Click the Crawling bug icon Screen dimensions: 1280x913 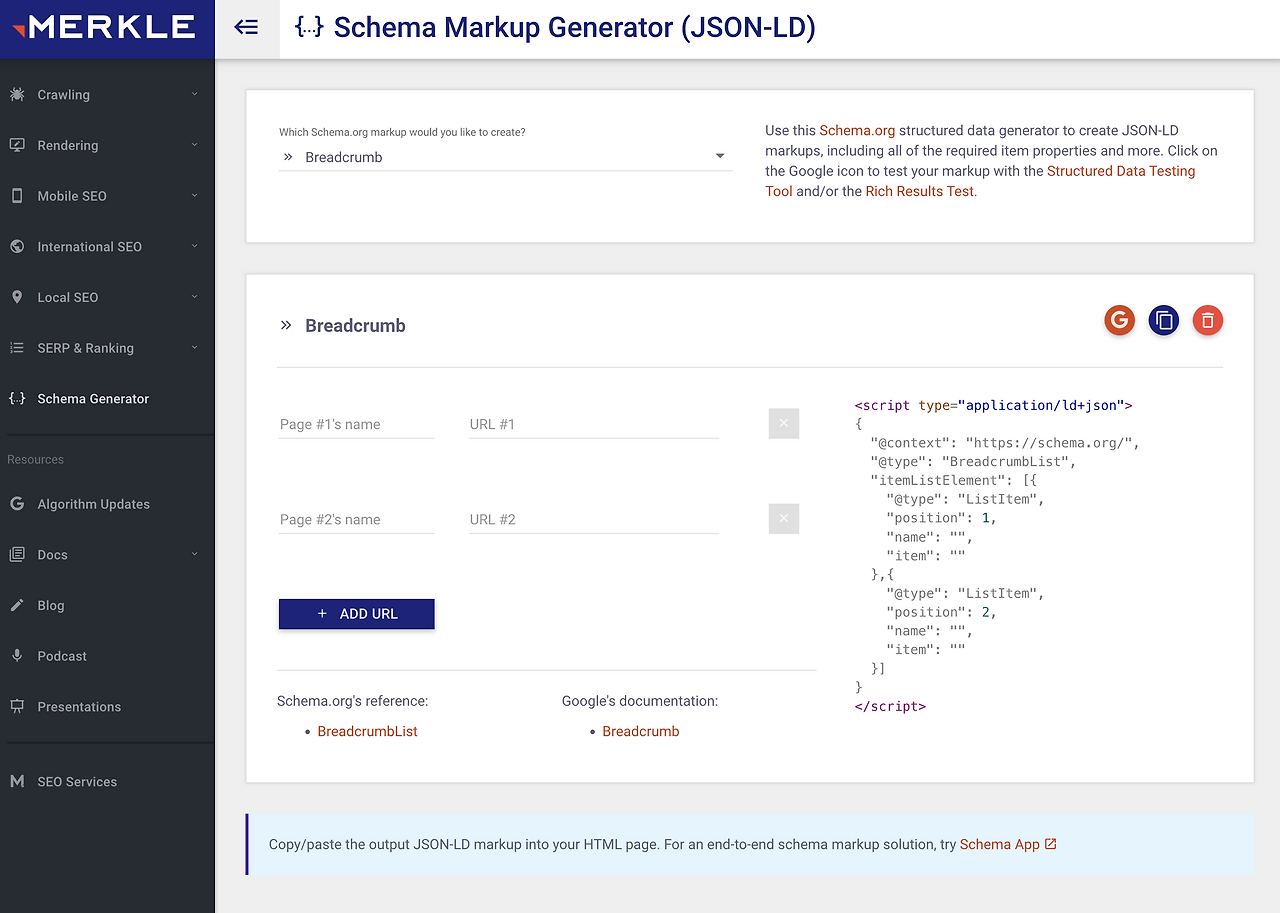tap(17, 94)
